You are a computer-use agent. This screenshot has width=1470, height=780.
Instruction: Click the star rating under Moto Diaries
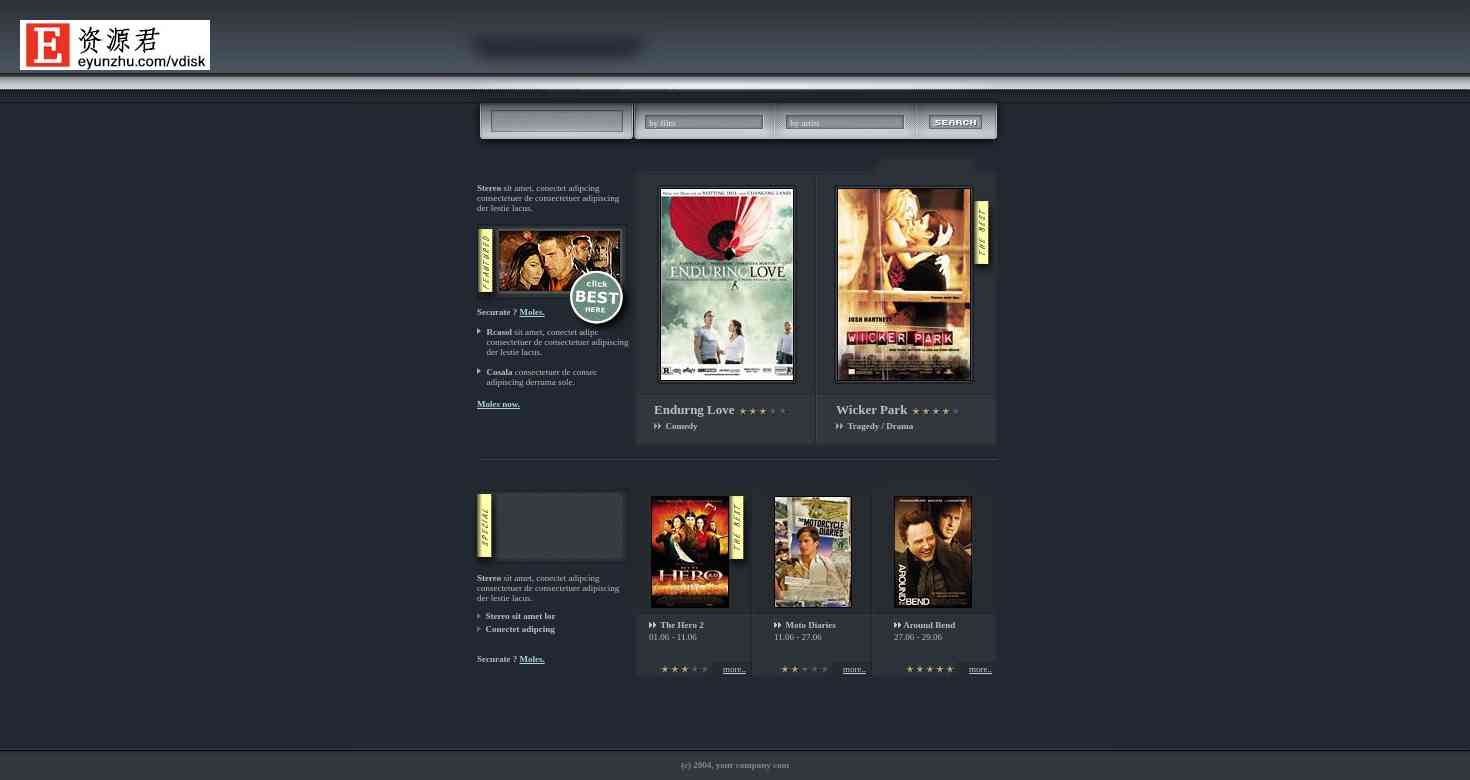click(805, 669)
